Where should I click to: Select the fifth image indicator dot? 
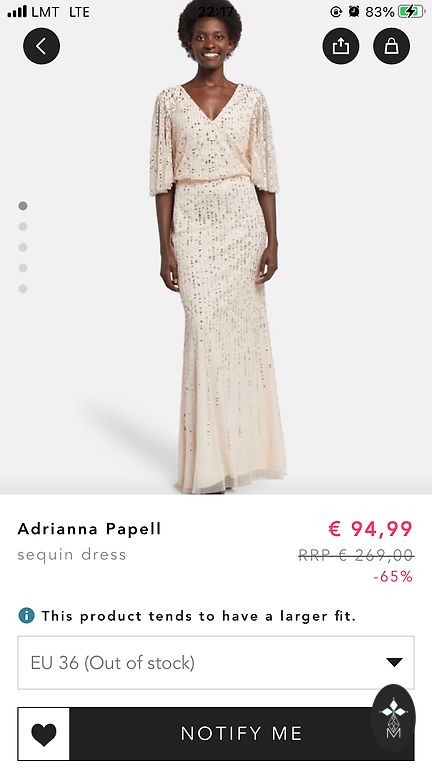coord(23,289)
